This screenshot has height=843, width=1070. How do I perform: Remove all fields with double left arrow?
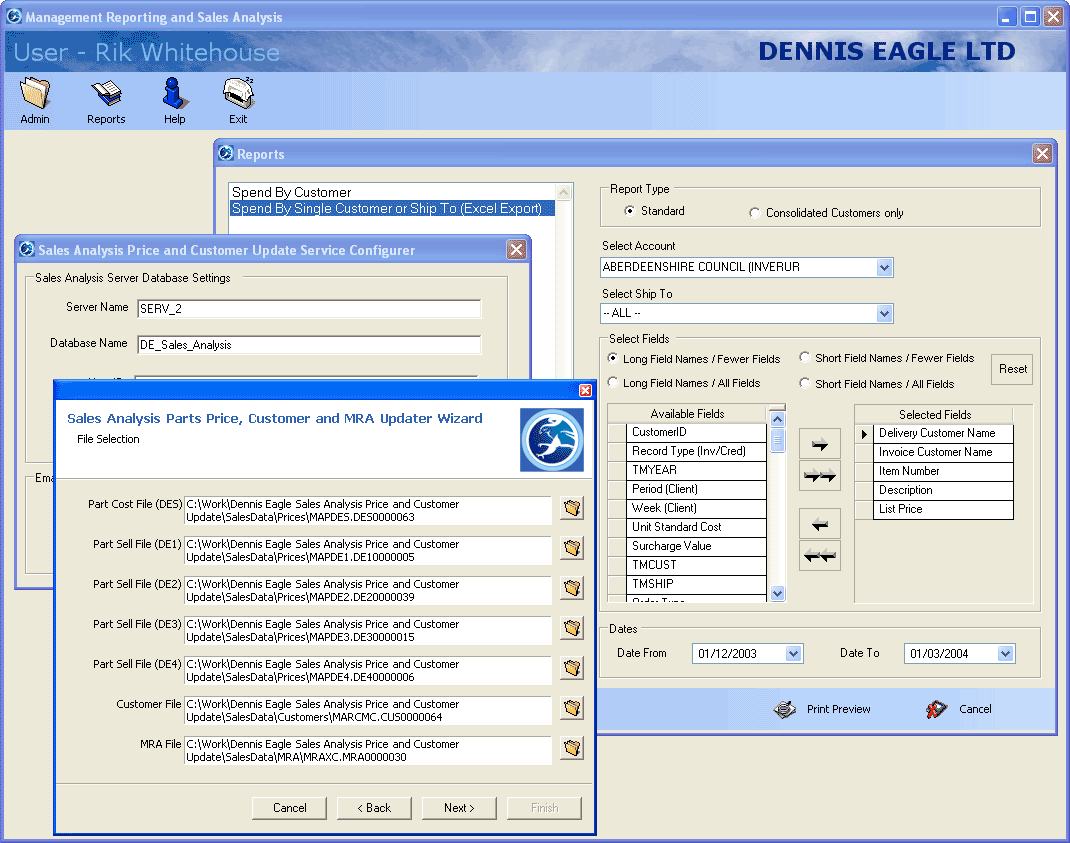click(820, 556)
